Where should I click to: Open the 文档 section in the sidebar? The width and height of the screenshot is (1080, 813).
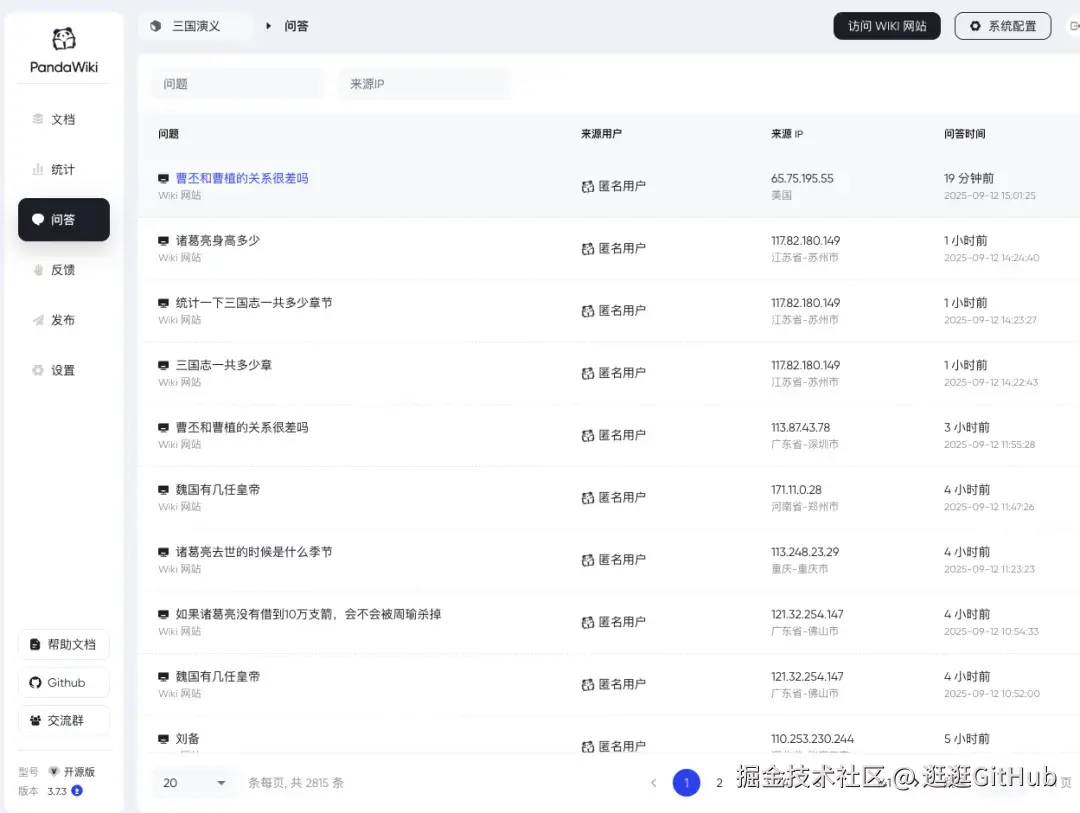[63, 119]
